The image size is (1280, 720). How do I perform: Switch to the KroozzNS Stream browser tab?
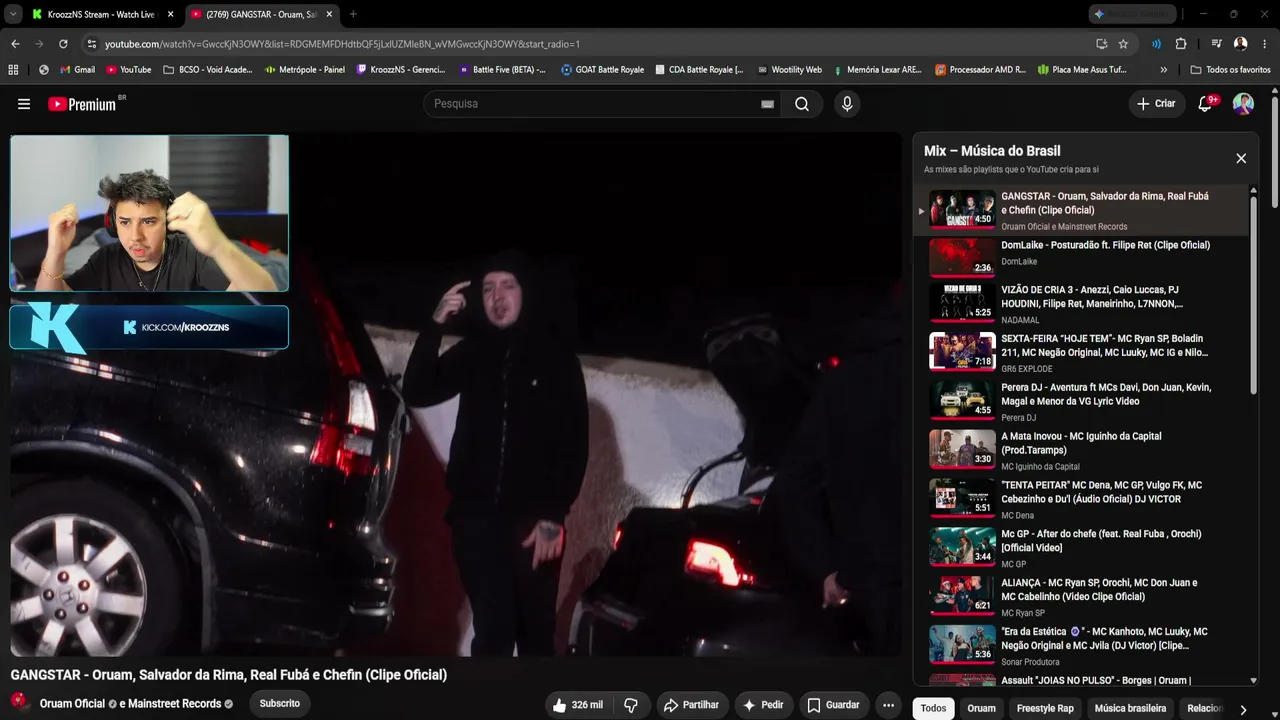[102, 14]
